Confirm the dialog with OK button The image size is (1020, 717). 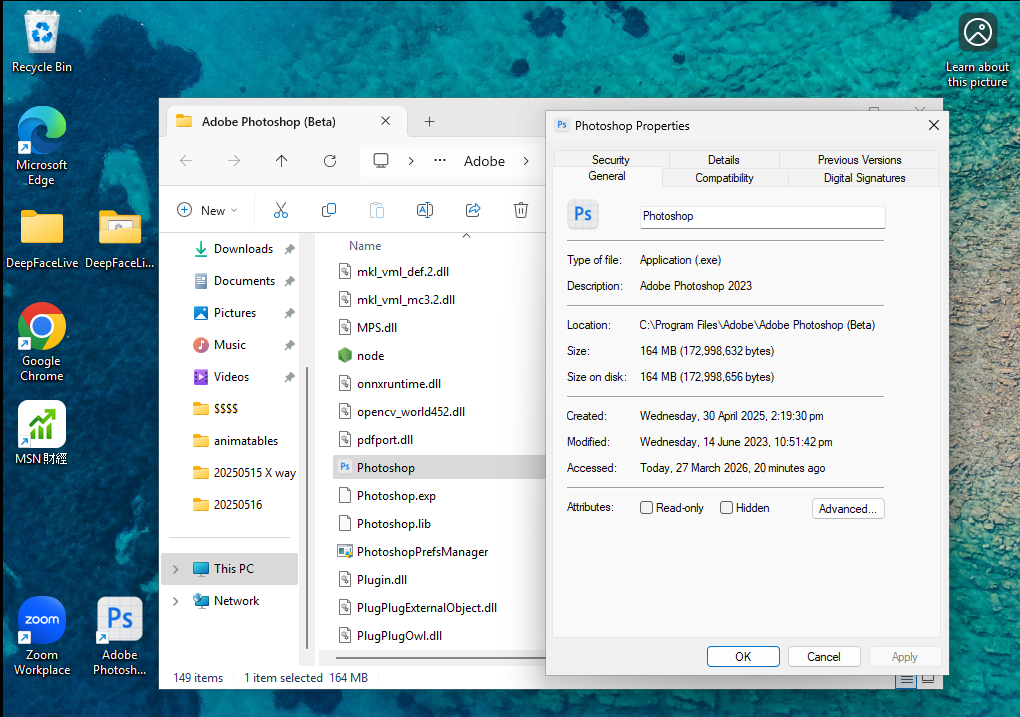click(743, 657)
